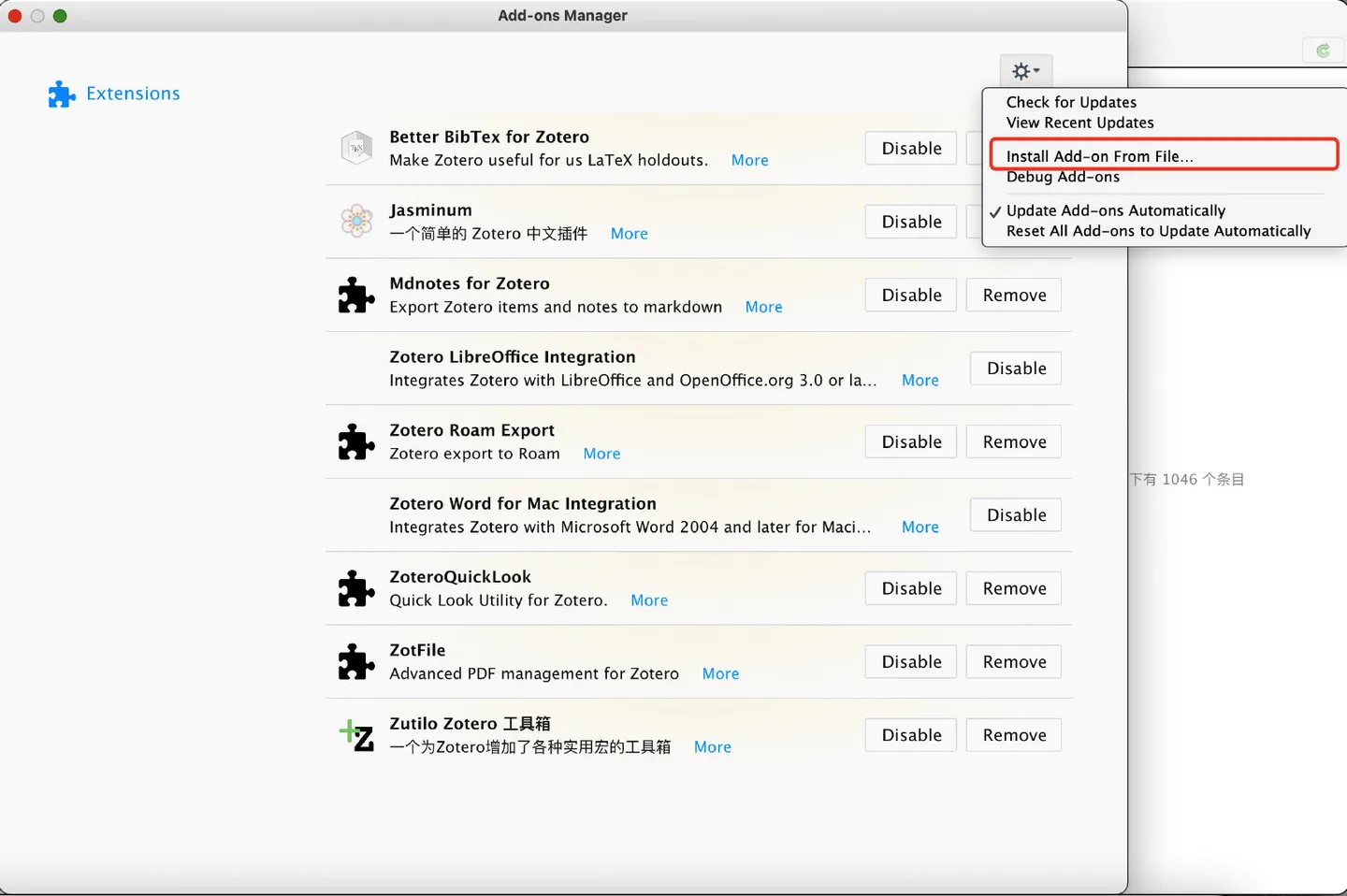Screen dimensions: 1347x896
Task: Choose View Recent Updates menu item
Action: coord(1079,123)
